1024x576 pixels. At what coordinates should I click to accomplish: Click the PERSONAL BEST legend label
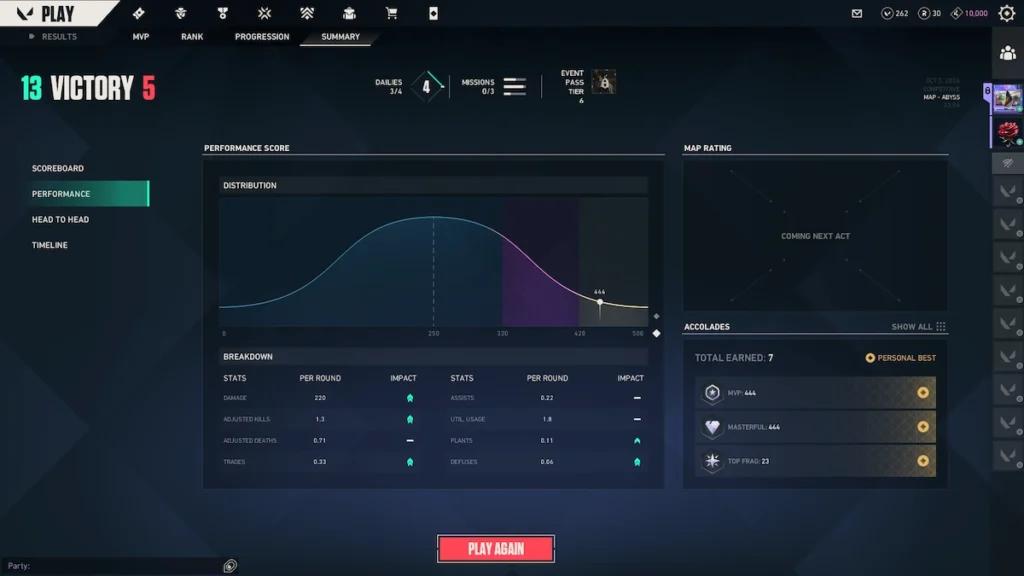tap(901, 358)
